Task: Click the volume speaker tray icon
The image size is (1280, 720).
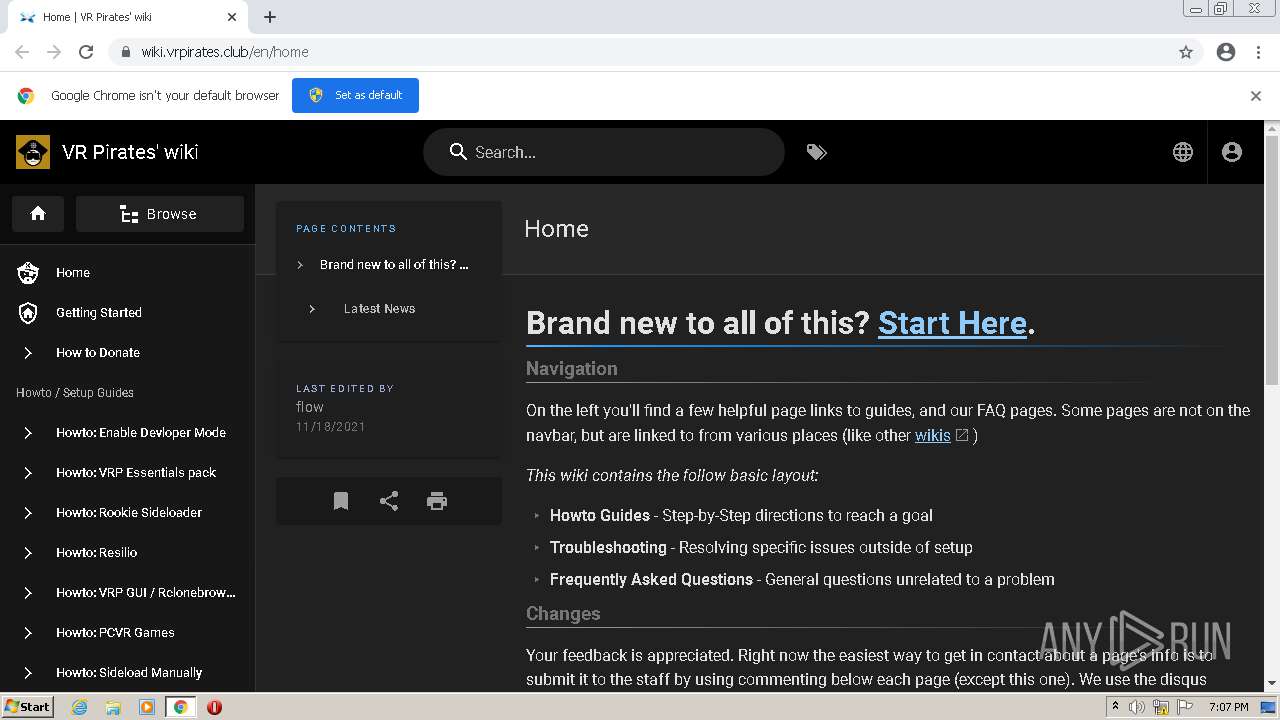Action: [1137, 707]
